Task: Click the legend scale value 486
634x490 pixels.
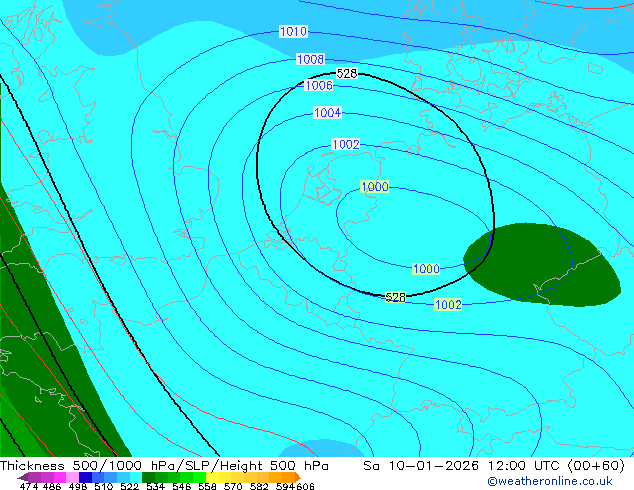Action: coord(52,486)
